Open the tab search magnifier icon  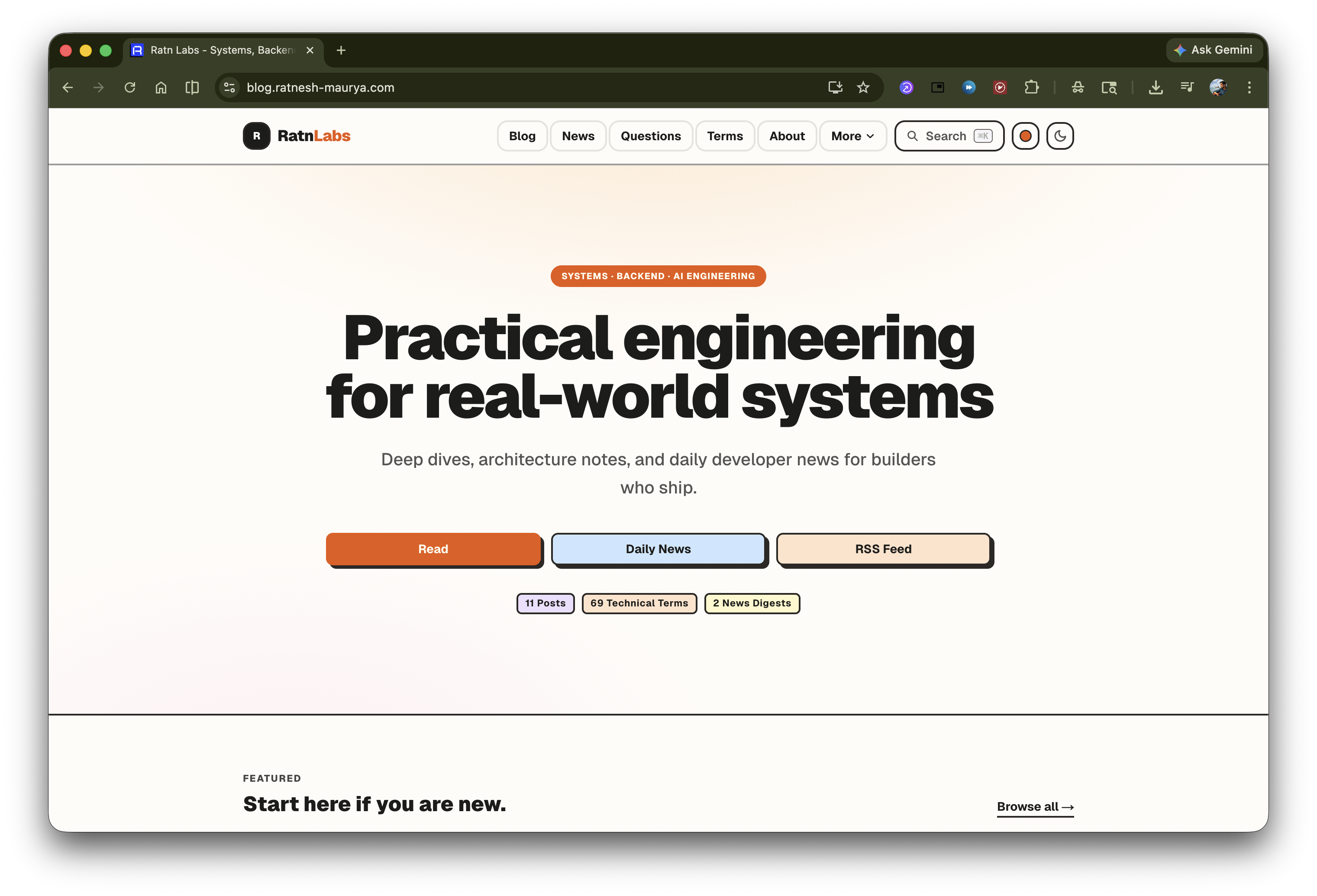tap(1109, 87)
